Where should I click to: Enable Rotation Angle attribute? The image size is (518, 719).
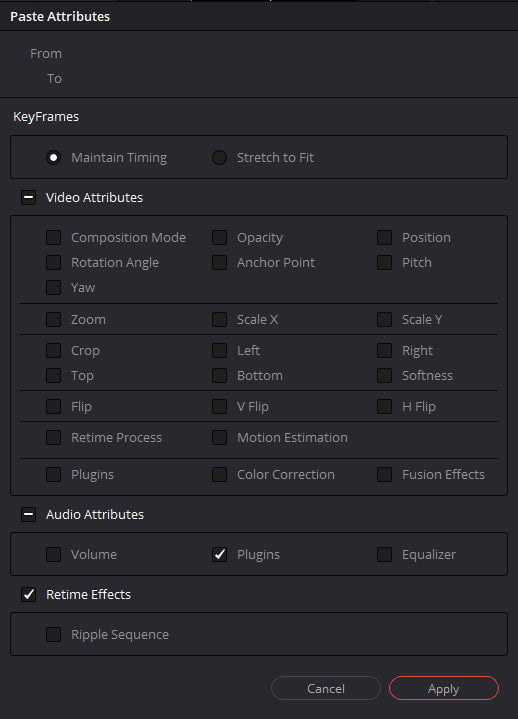click(54, 263)
